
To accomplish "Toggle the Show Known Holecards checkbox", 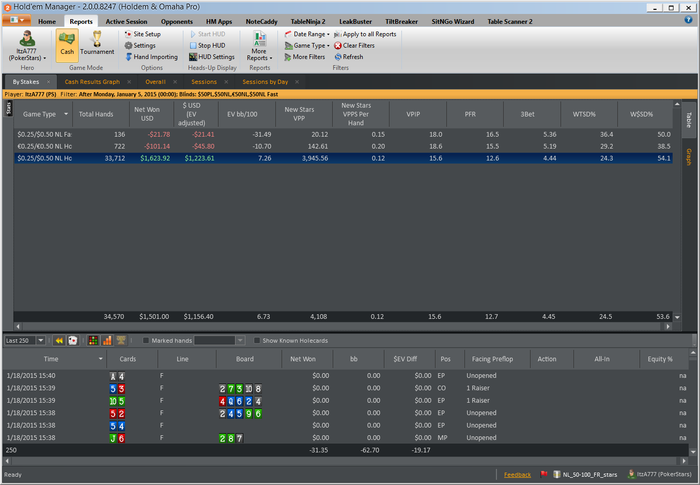I will (x=257, y=340).
